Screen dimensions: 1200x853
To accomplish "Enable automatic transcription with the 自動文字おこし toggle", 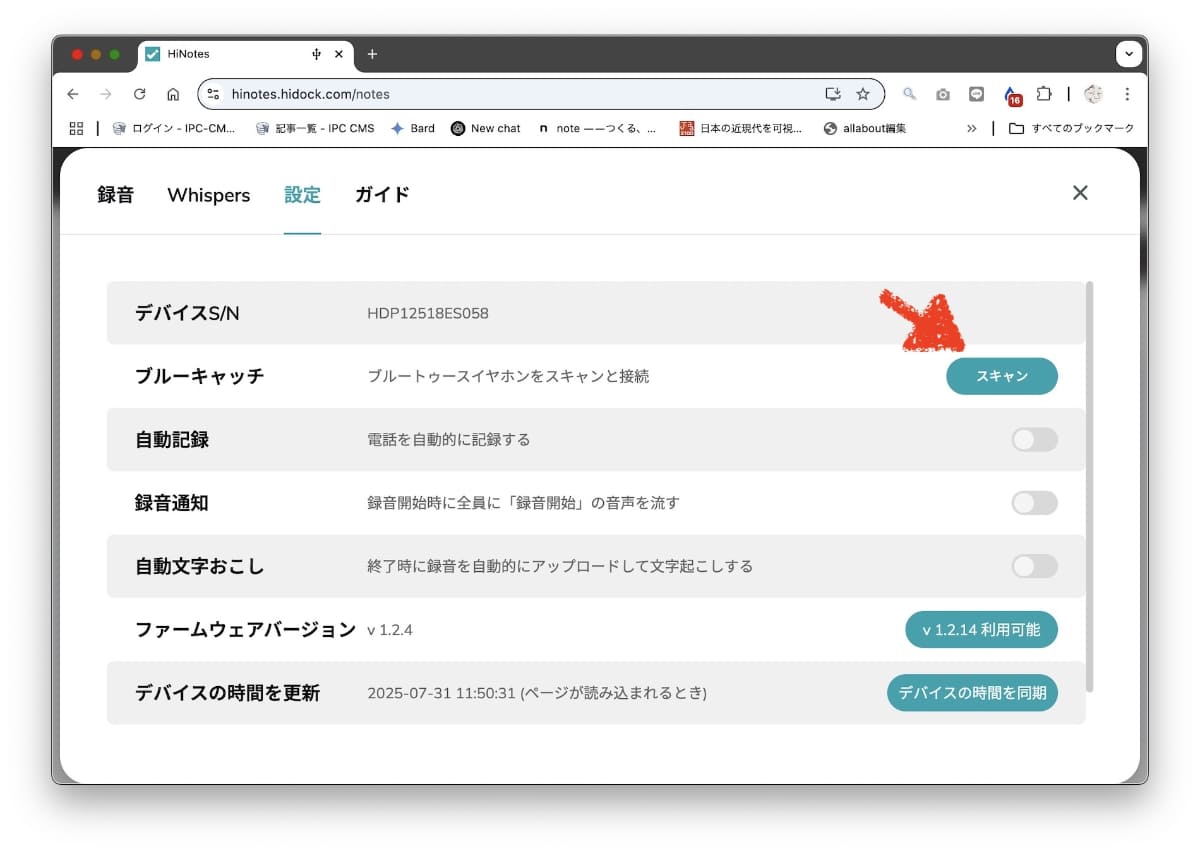I will click(1034, 566).
